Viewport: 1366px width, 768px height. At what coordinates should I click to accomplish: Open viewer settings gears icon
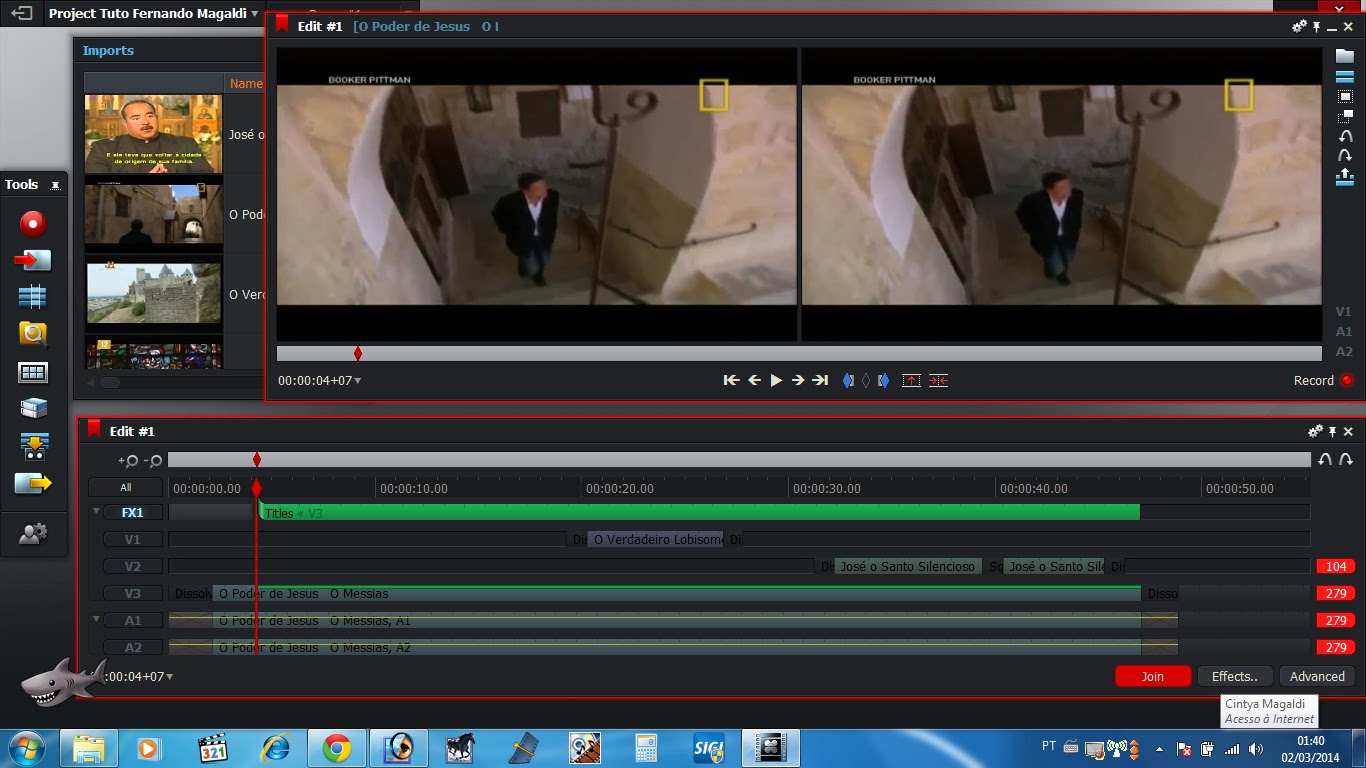[x=1299, y=27]
